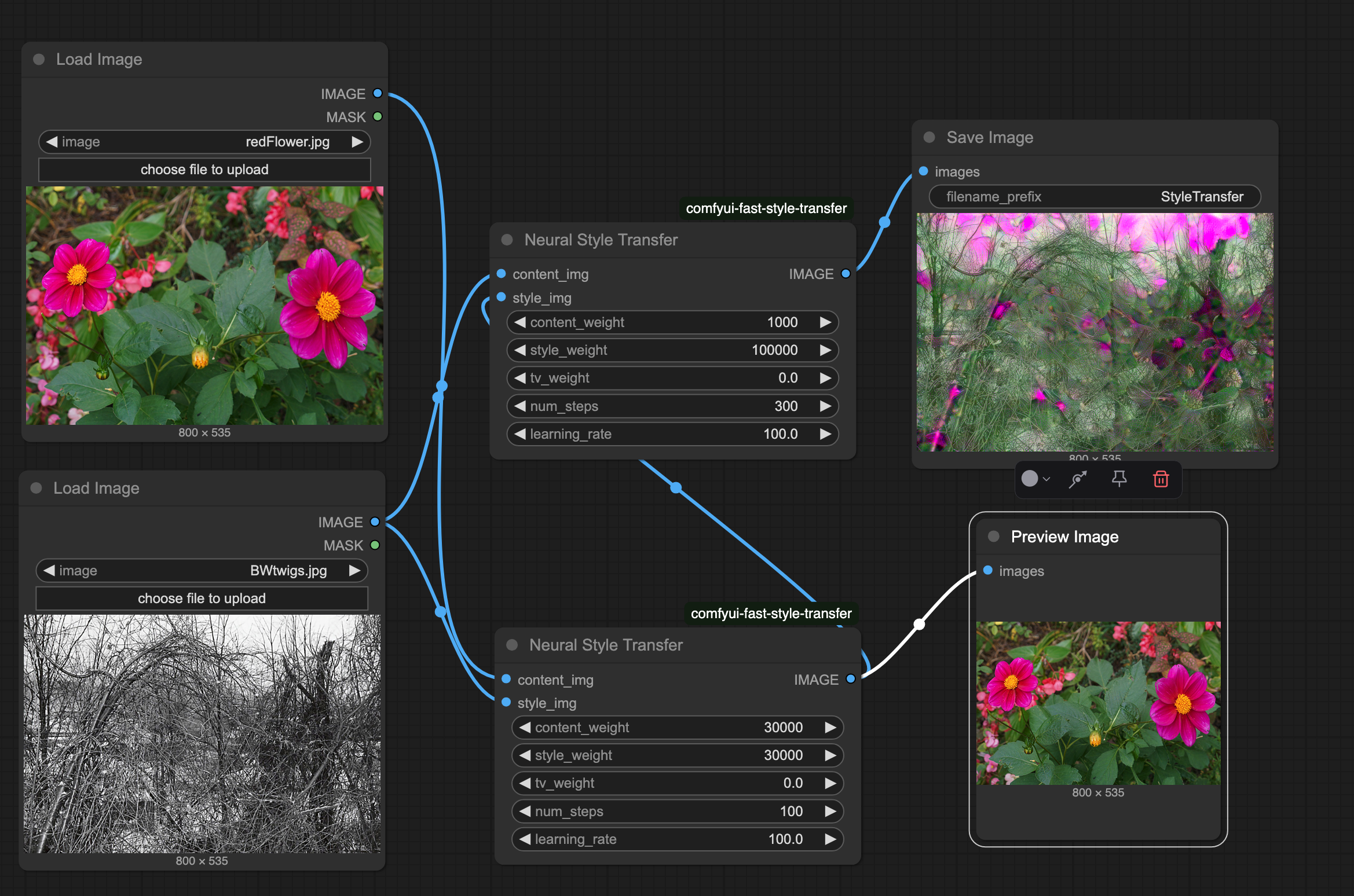Click choose file to upload under redFlower.jpg
Viewport: 1354px width, 896px height.
coord(204,170)
